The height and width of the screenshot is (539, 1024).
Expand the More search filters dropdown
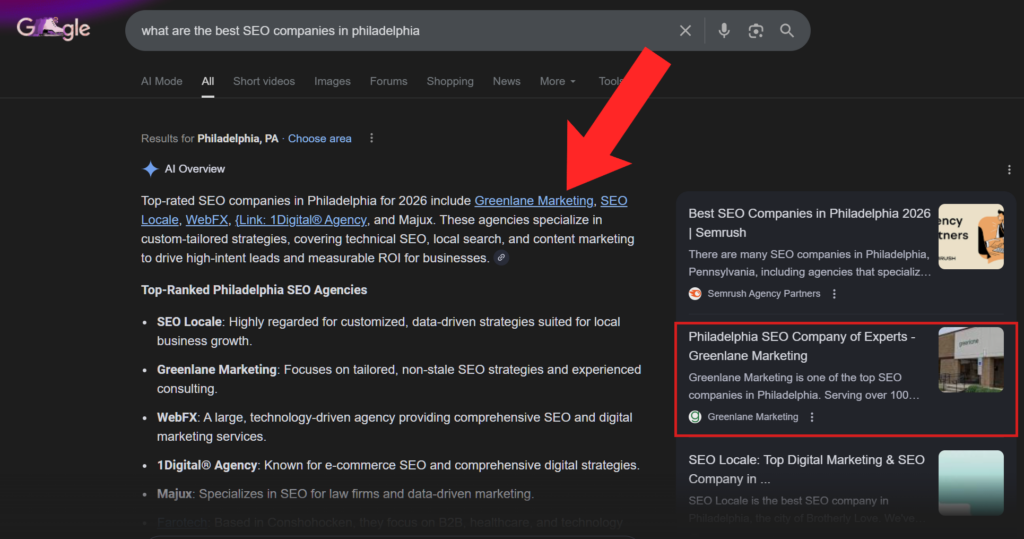(x=558, y=81)
